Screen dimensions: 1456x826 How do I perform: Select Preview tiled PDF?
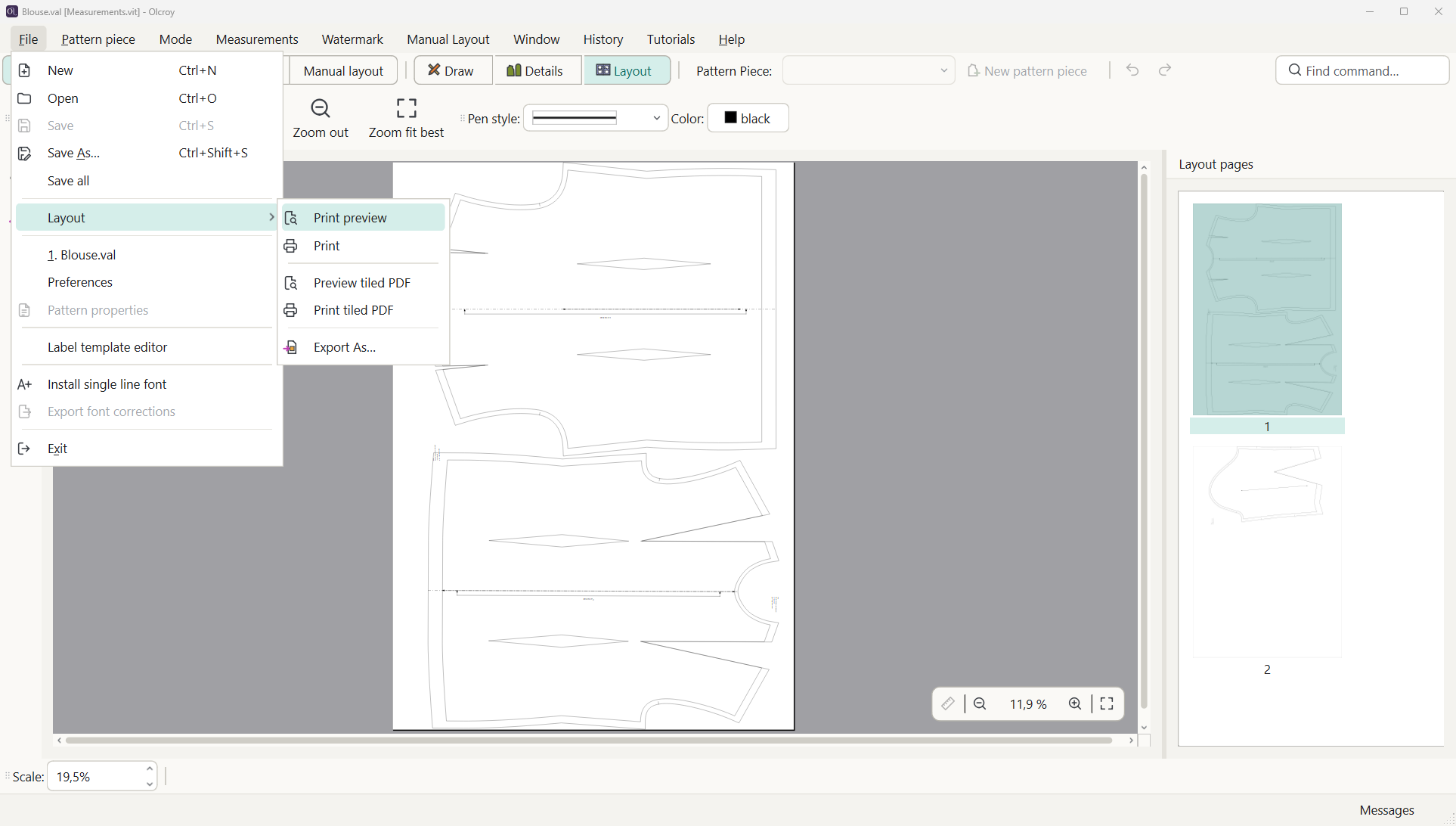(364, 283)
